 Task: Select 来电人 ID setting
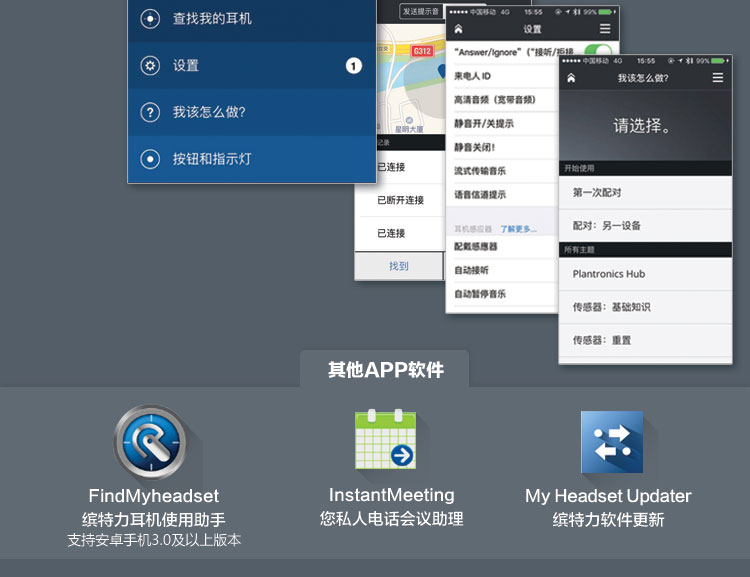[x=502, y=76]
